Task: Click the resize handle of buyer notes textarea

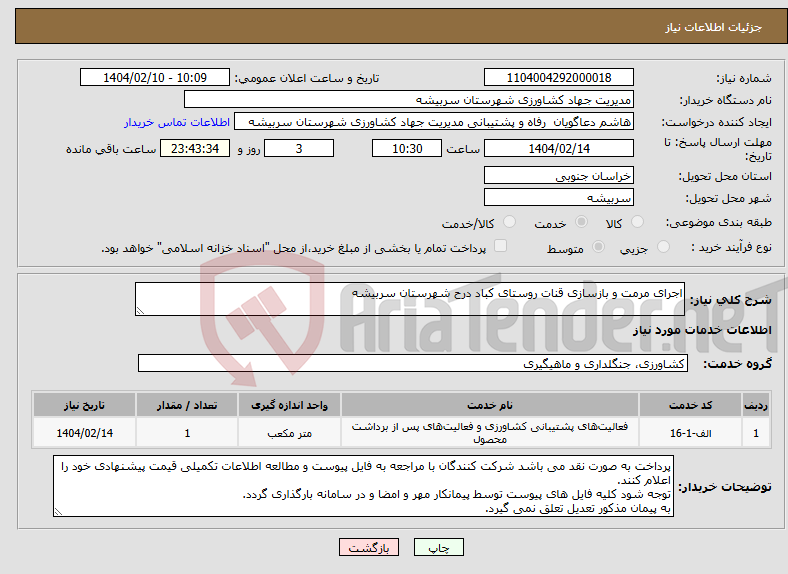Action: tap(58, 512)
